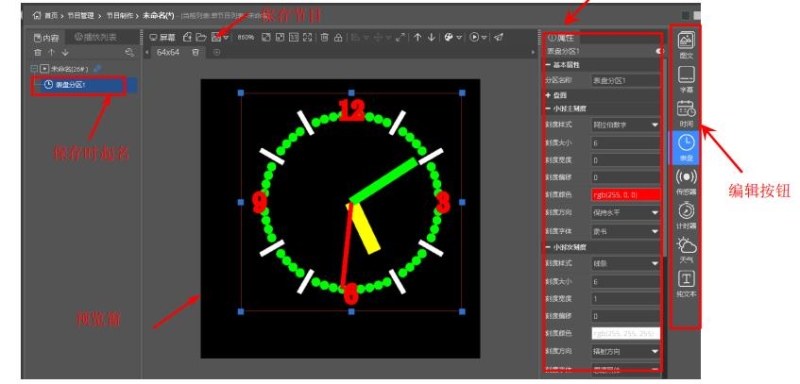Select the 纯文本 plain text tool
Image resolution: width=800 pixels, height=384 pixels.
[686, 285]
